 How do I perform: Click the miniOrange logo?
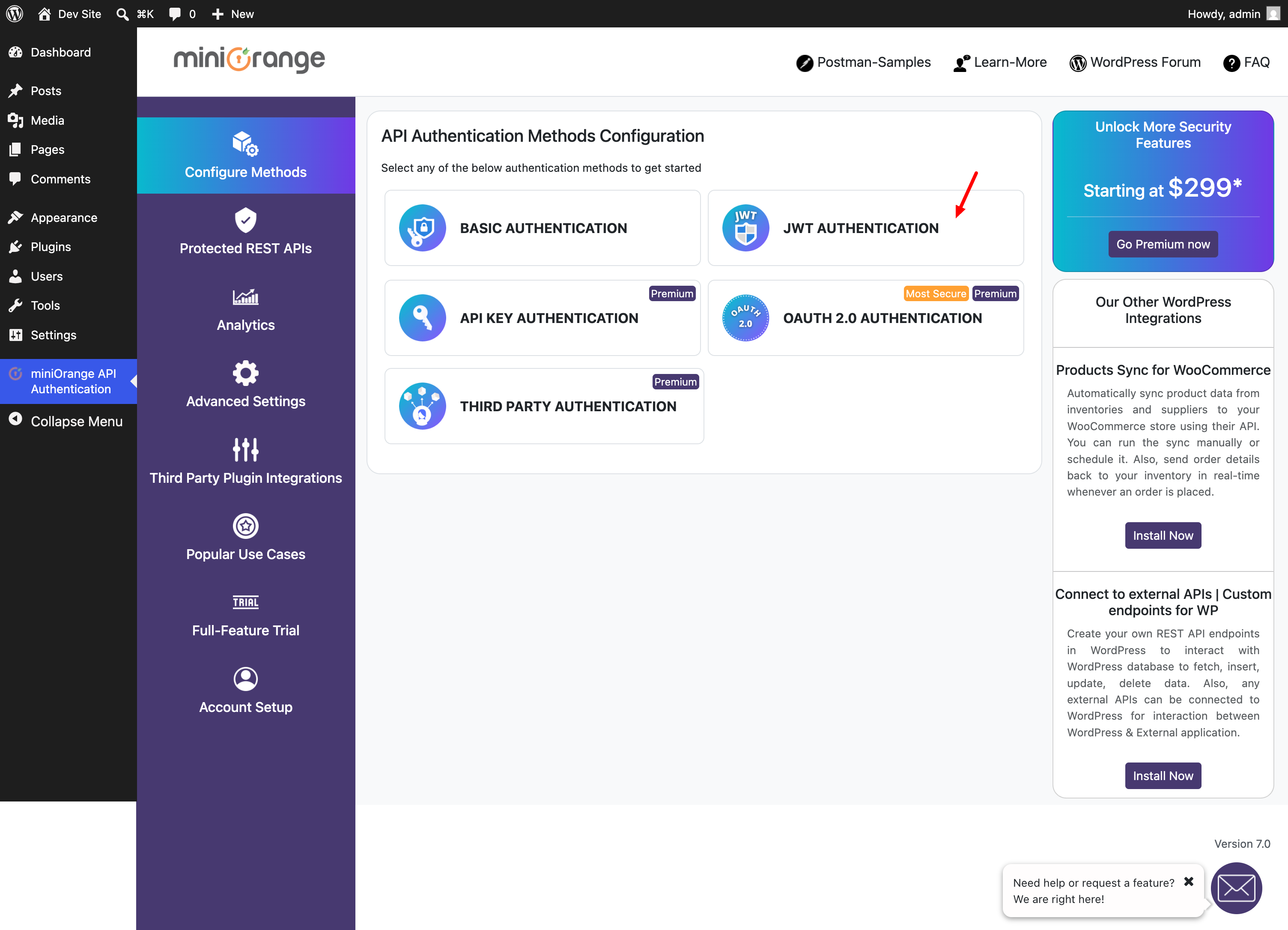(249, 60)
